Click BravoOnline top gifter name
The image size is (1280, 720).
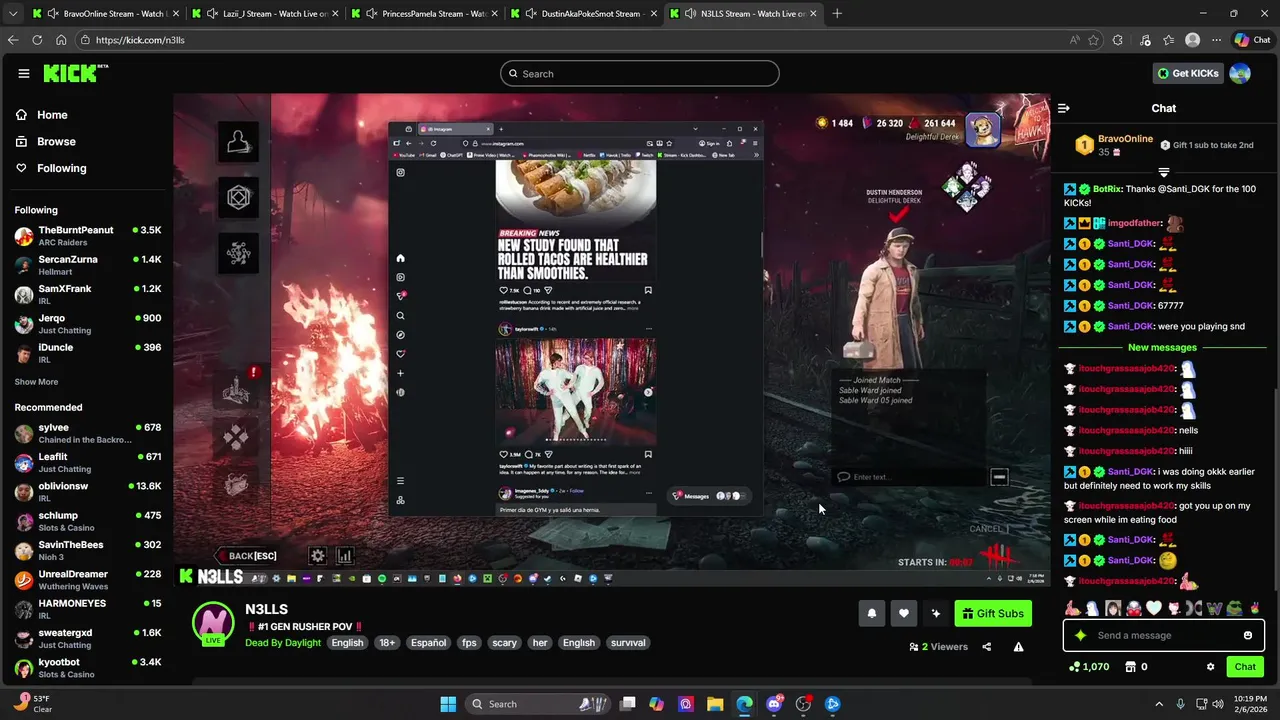(x=1125, y=139)
